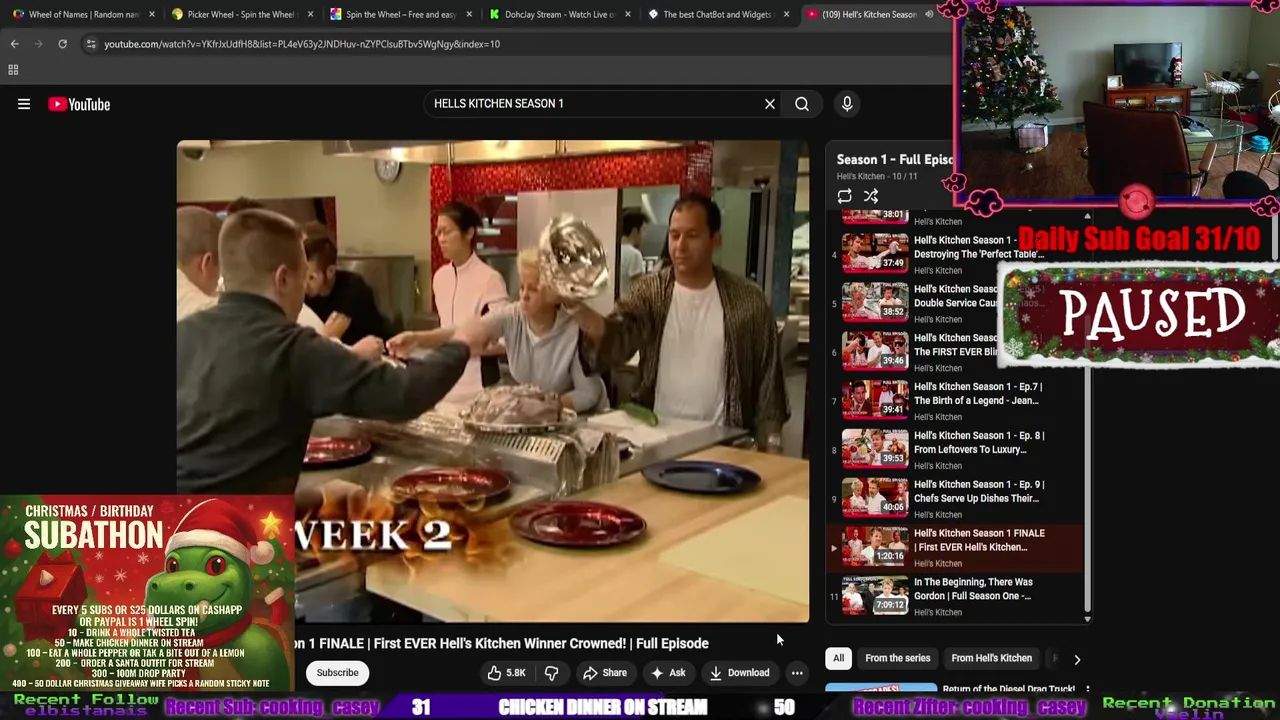Open thumbnail with 38:52 duration
1280x720 pixels.
(x=875, y=302)
